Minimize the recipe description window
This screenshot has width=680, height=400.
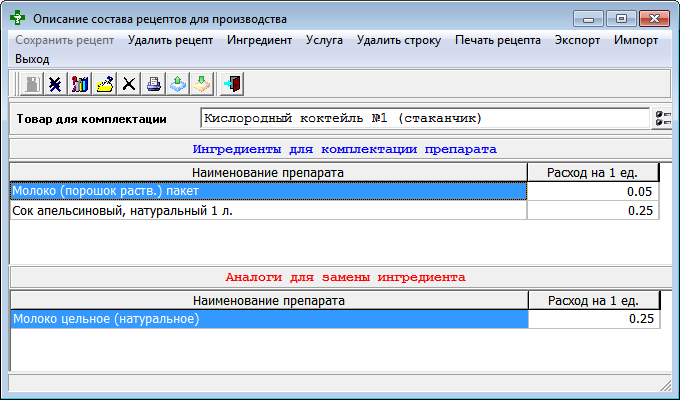coord(588,19)
